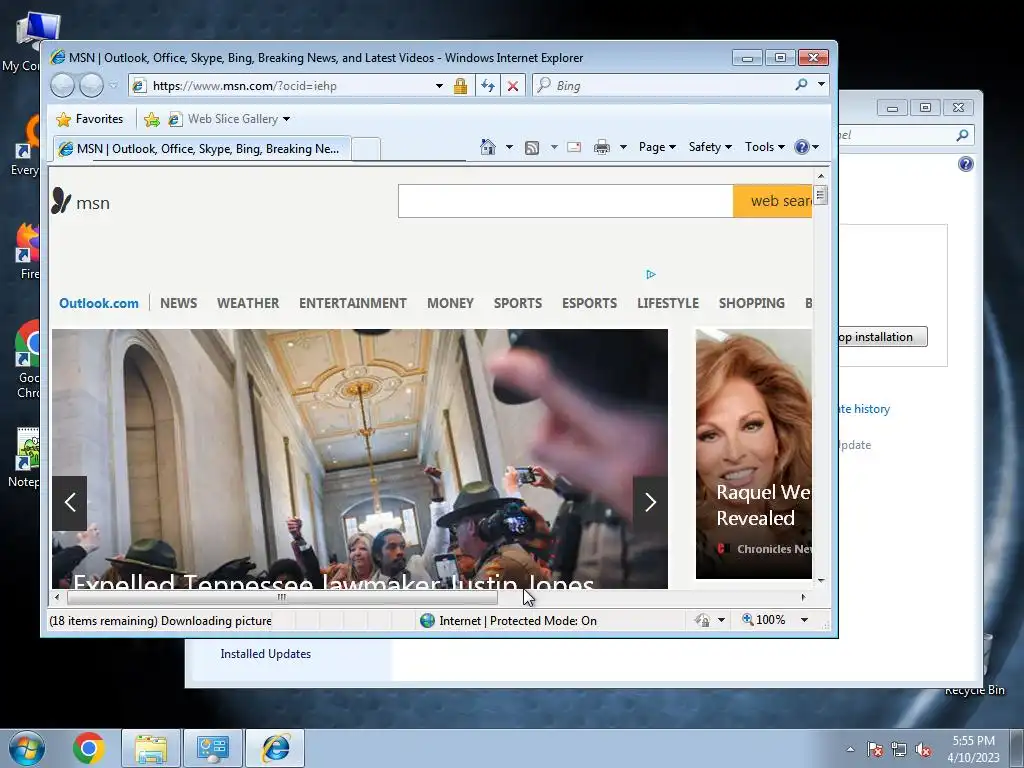1024x768 pixels.
Task: Open the Tools menu
Action: point(764,147)
